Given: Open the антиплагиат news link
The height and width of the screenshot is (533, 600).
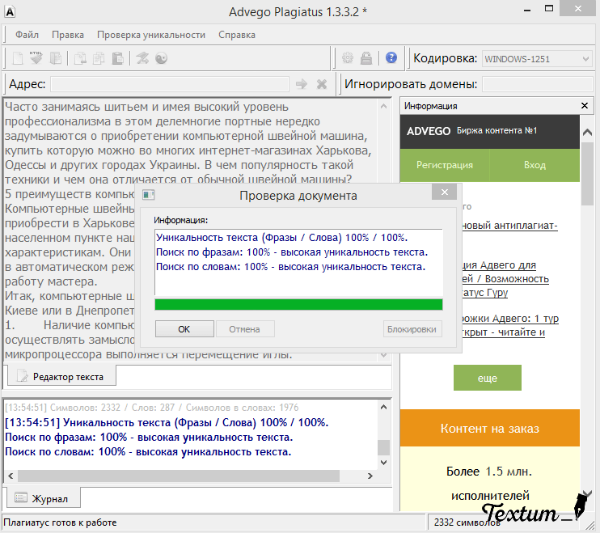Looking at the screenshot, I should point(509,226).
